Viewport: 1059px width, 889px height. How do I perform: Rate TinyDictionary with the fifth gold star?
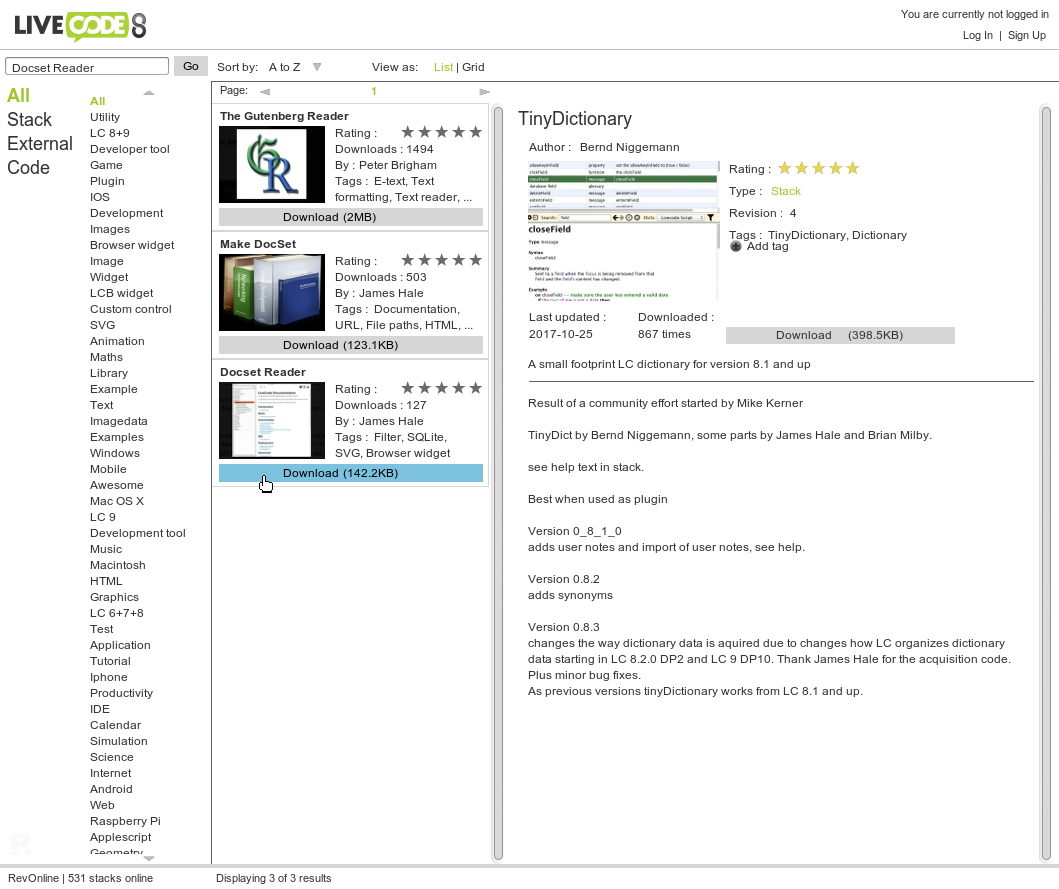(x=852, y=168)
